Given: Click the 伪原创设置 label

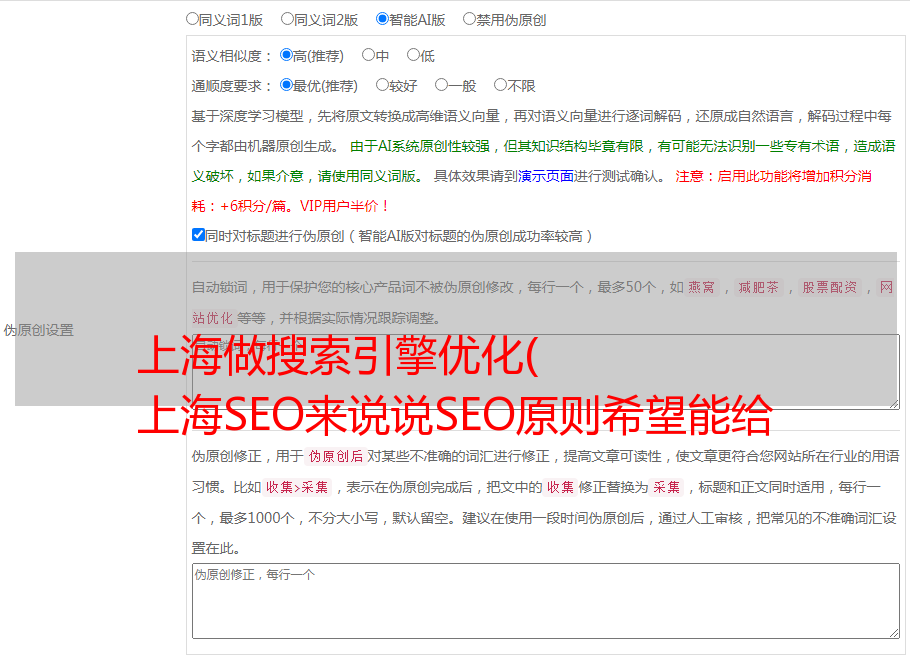Looking at the screenshot, I should [38, 330].
